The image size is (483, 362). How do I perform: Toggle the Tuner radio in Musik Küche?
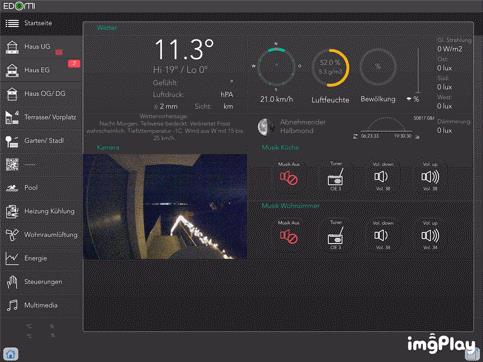[336, 178]
